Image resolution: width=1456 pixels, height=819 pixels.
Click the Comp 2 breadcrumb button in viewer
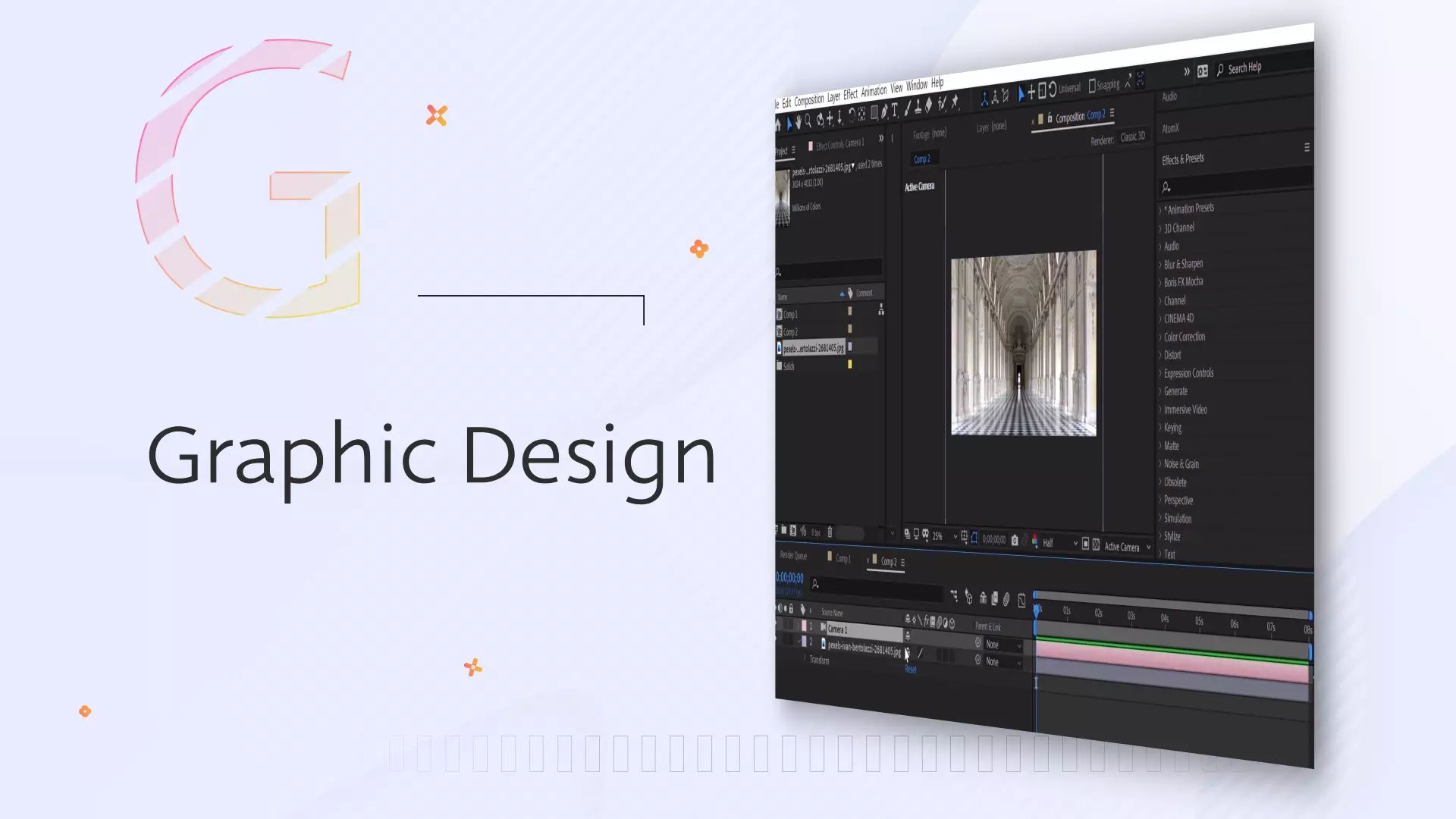923,159
